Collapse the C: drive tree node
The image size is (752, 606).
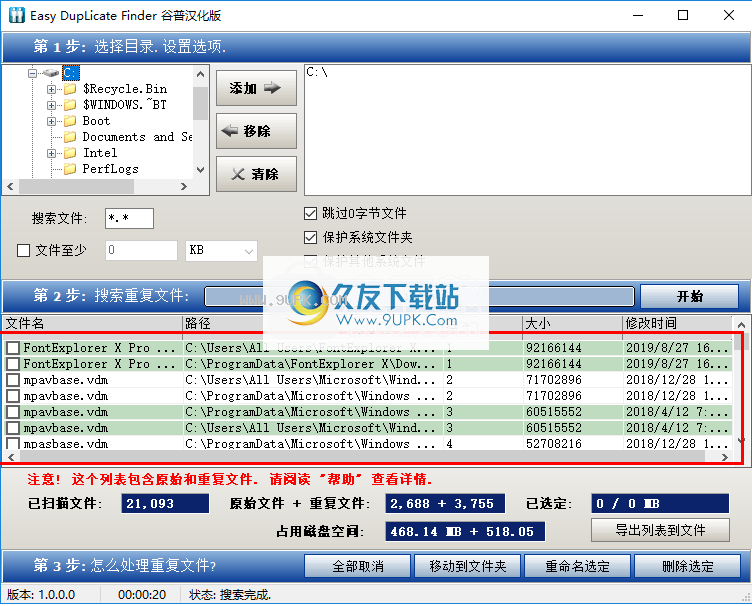click(x=33, y=73)
